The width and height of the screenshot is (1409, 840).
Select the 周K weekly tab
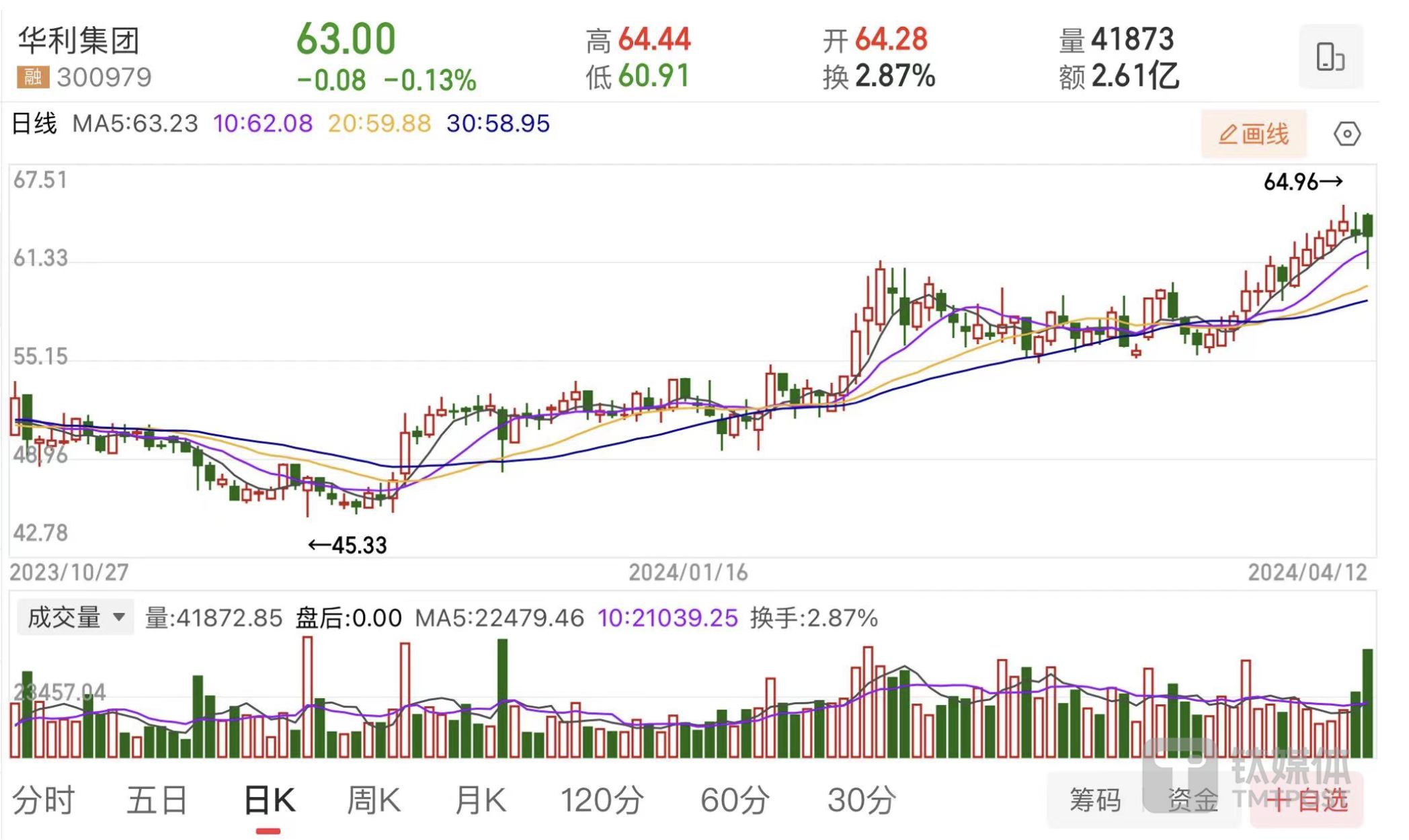point(373,800)
